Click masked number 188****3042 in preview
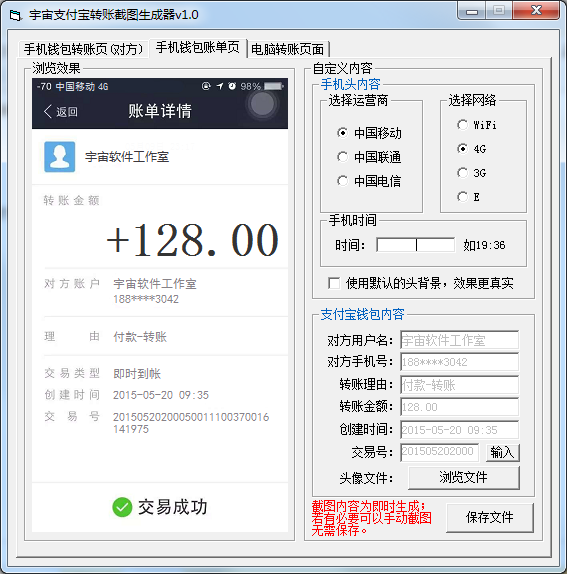 [x=146, y=299]
